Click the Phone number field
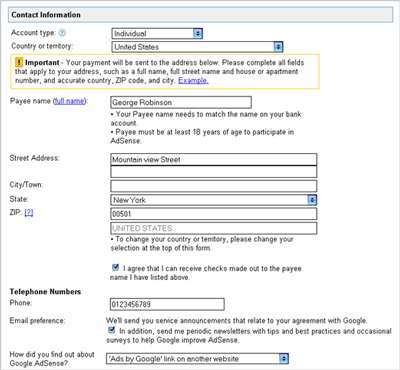 (167, 304)
